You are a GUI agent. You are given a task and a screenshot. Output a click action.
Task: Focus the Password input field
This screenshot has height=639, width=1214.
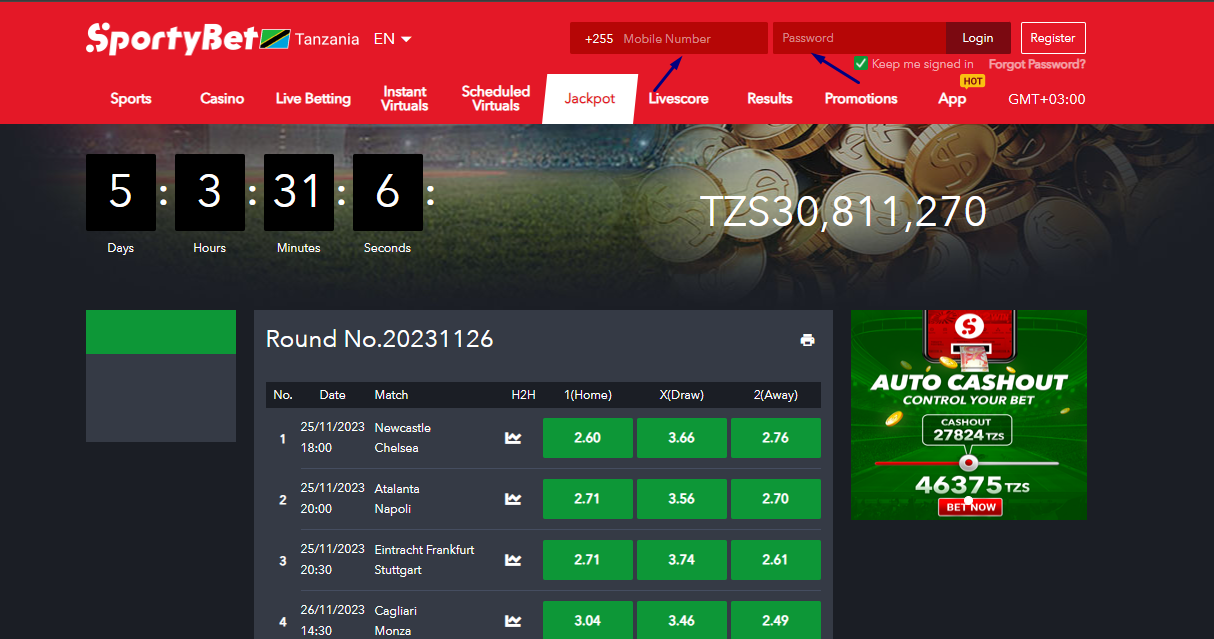859,38
